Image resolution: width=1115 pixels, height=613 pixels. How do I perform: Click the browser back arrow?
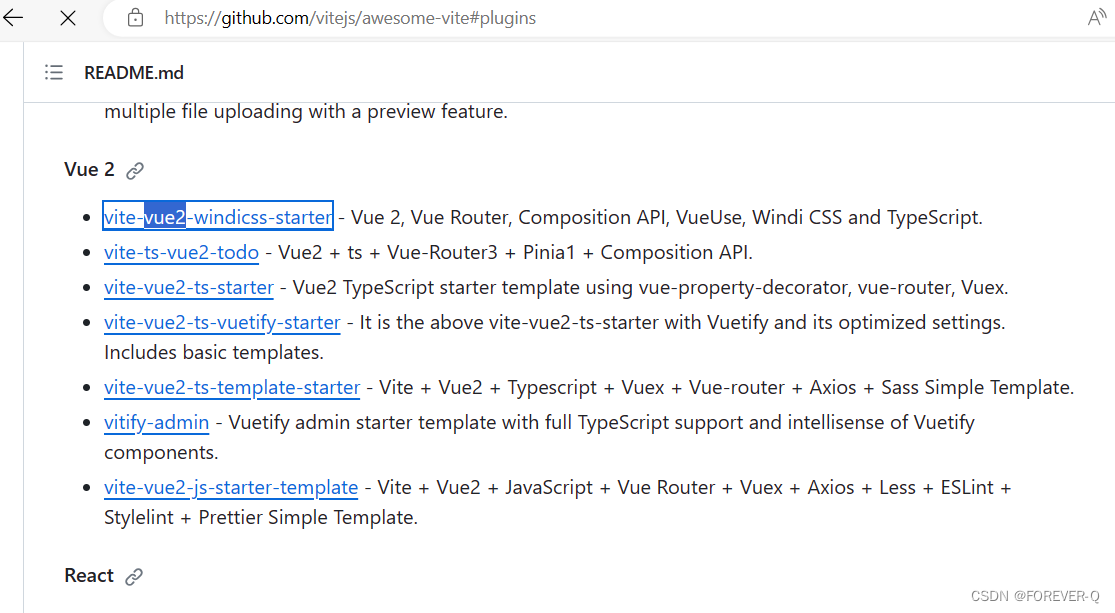(x=13, y=18)
